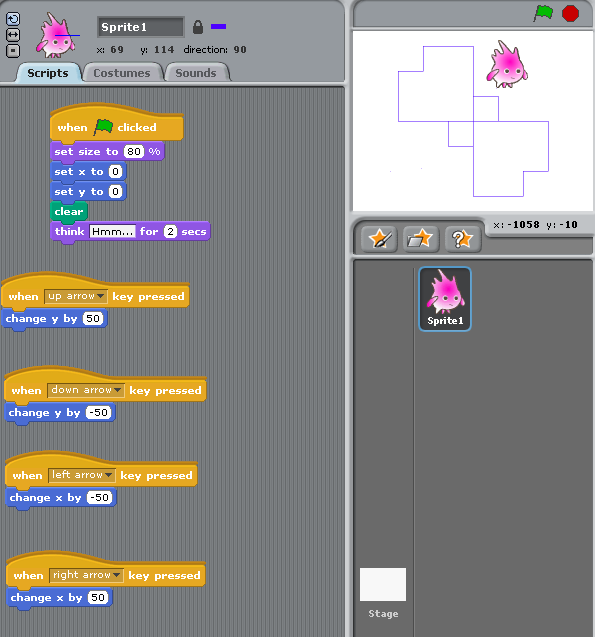Click the set size to block label

(87, 152)
